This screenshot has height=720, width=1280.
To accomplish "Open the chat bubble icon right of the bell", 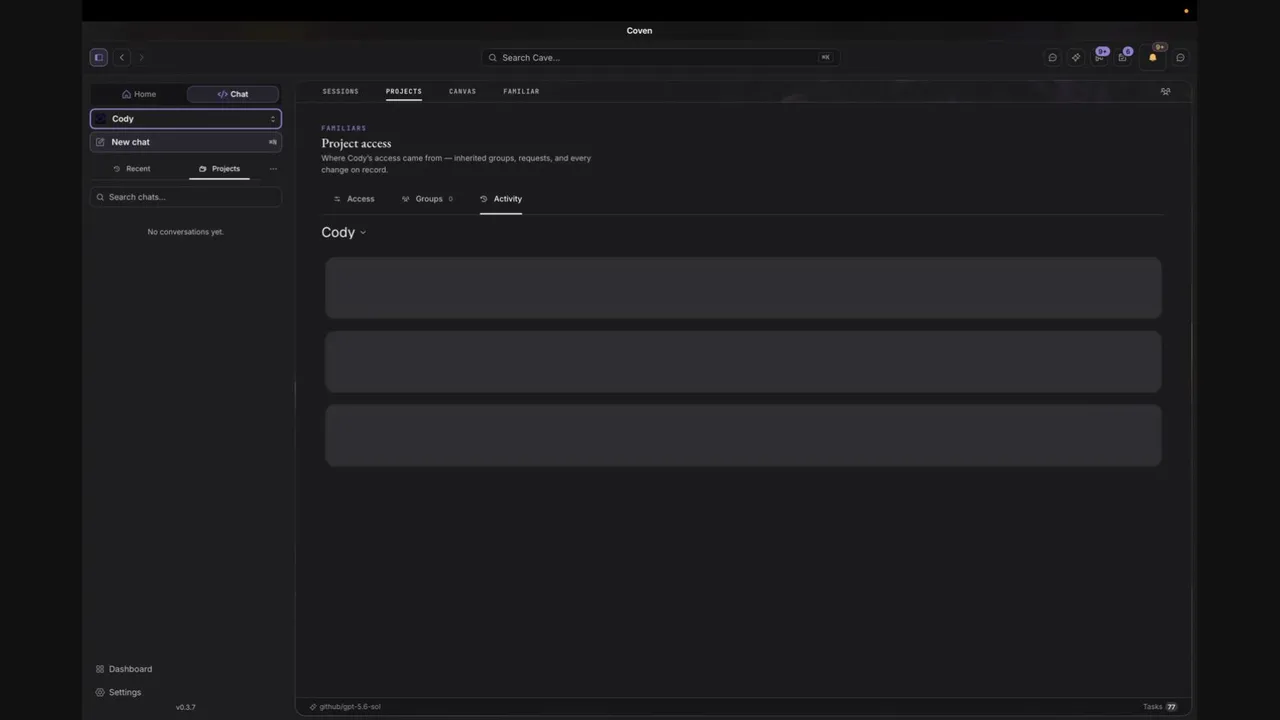I will (1180, 58).
